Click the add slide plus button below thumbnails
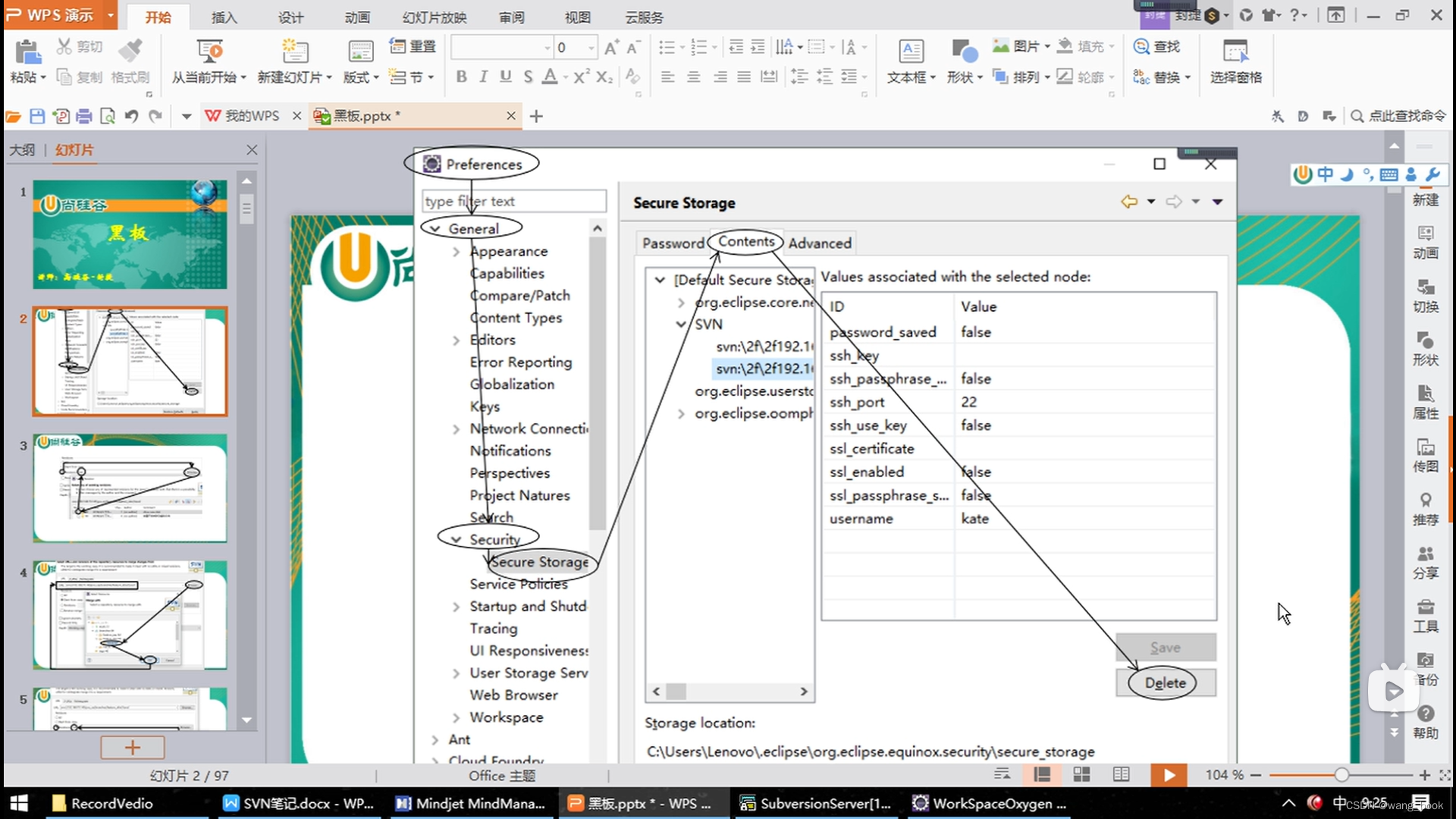This screenshot has height=819, width=1456. 132,748
